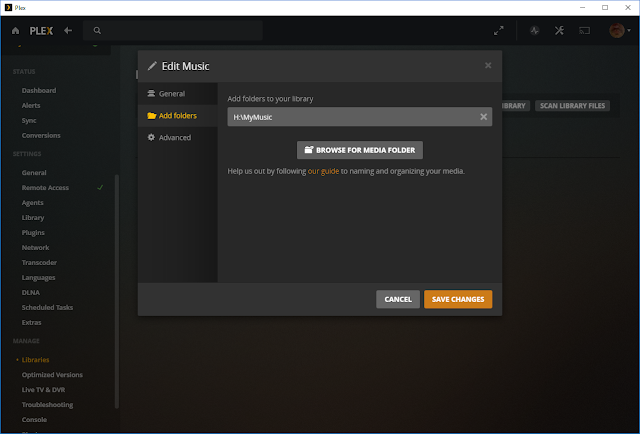This screenshot has width=640, height=434.
Task: Open Scheduled Tasks settings
Action: [x=47, y=308]
